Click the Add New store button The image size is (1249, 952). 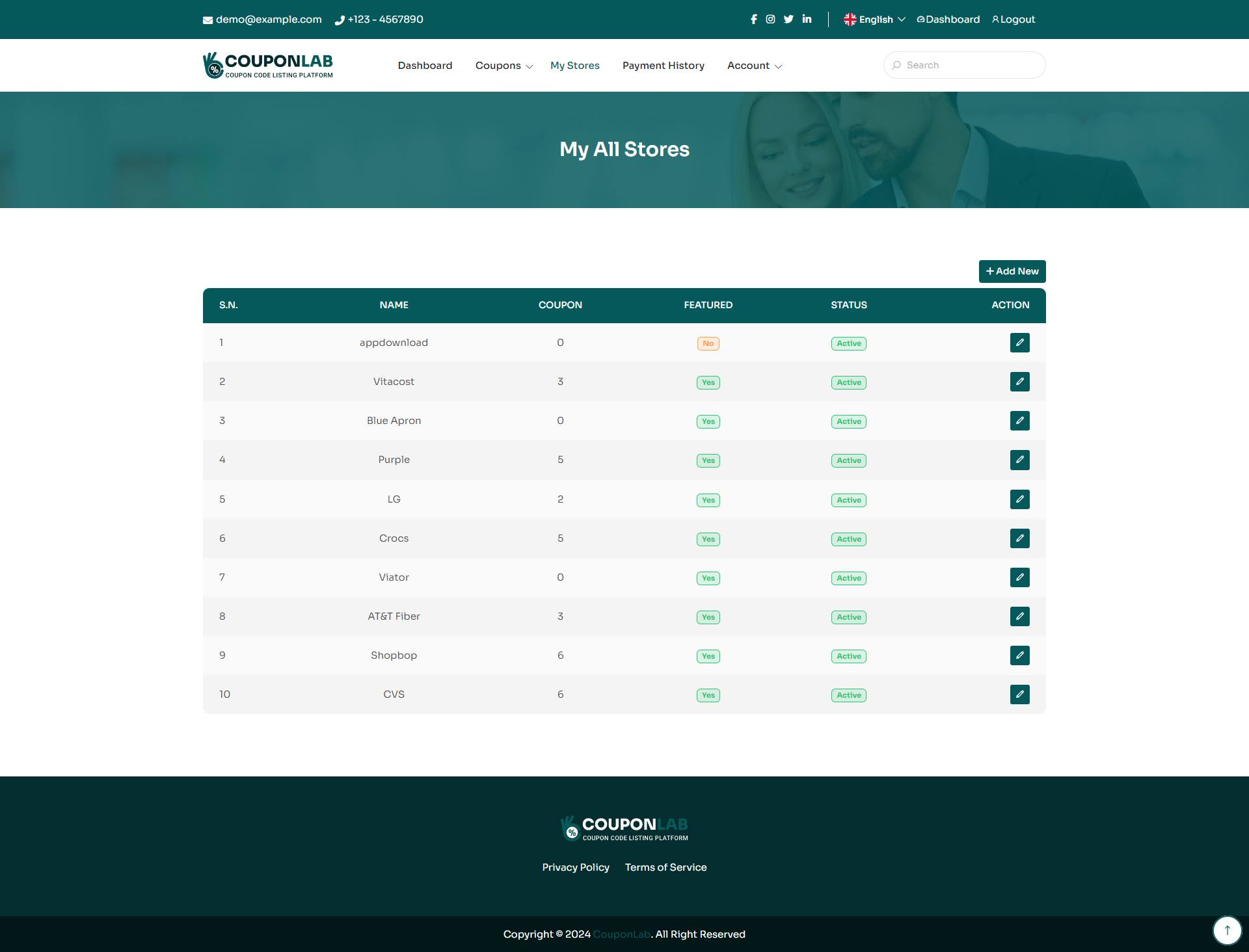coord(1012,271)
